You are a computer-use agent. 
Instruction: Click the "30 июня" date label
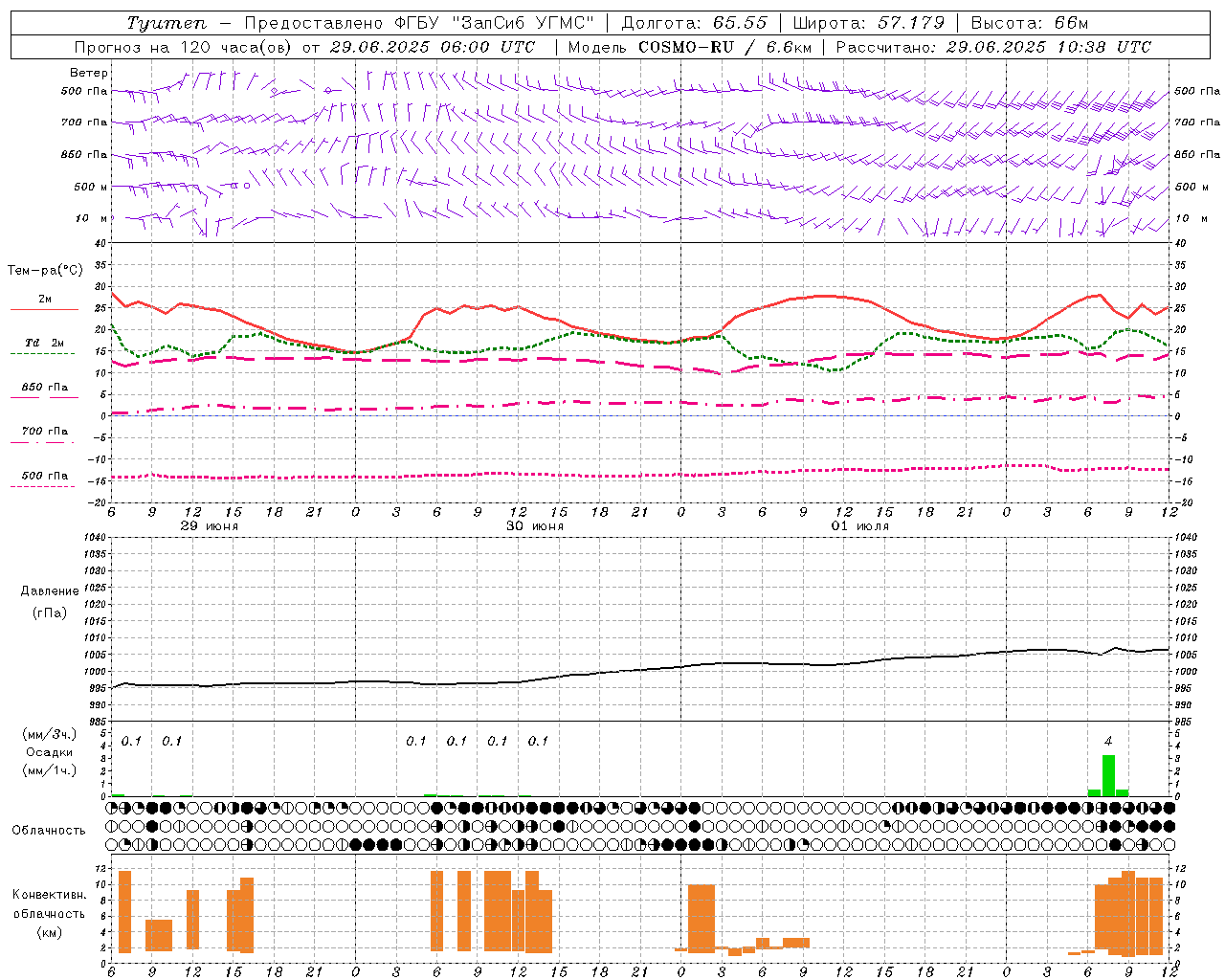(x=535, y=526)
